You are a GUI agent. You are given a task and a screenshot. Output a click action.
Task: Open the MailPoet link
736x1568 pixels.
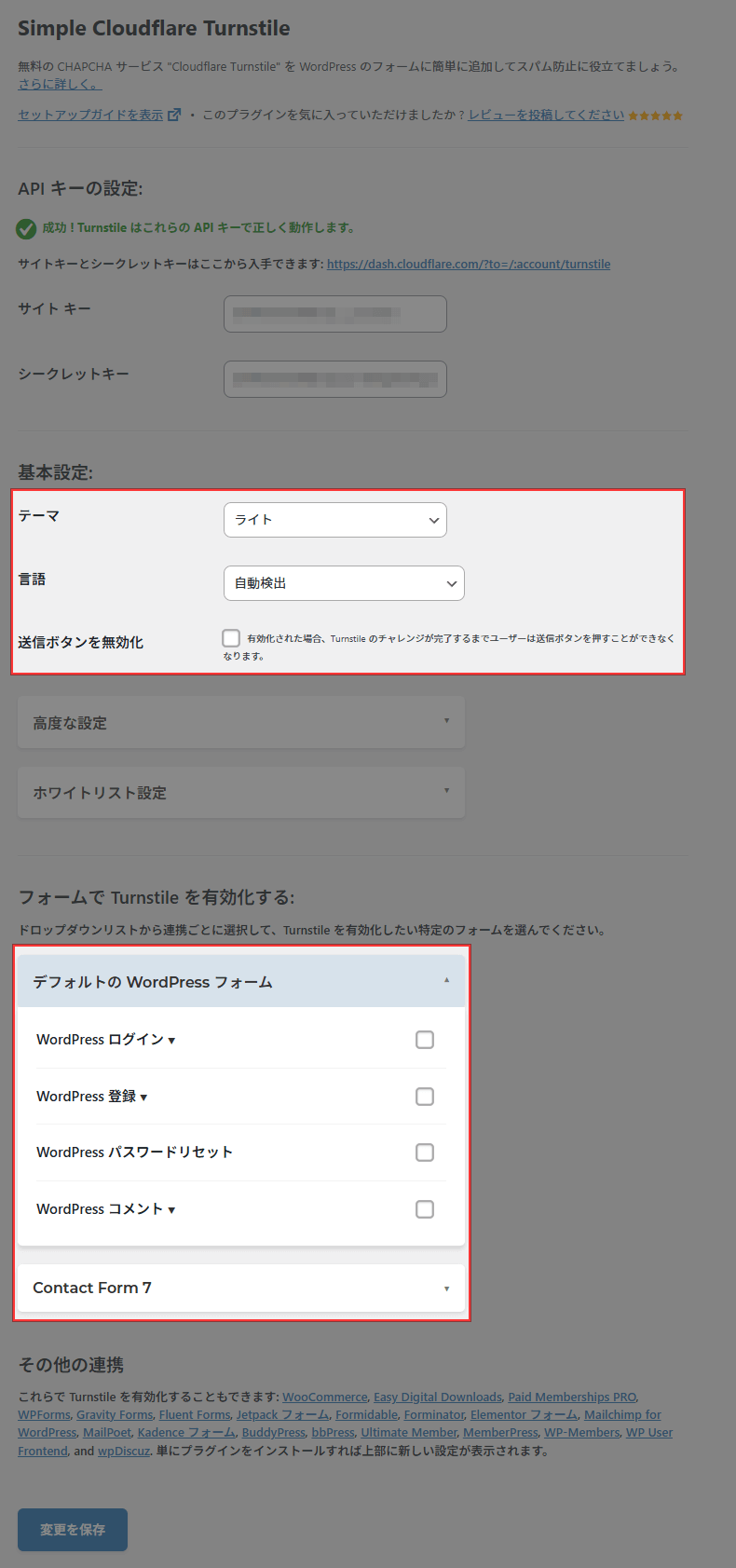coord(107,1432)
